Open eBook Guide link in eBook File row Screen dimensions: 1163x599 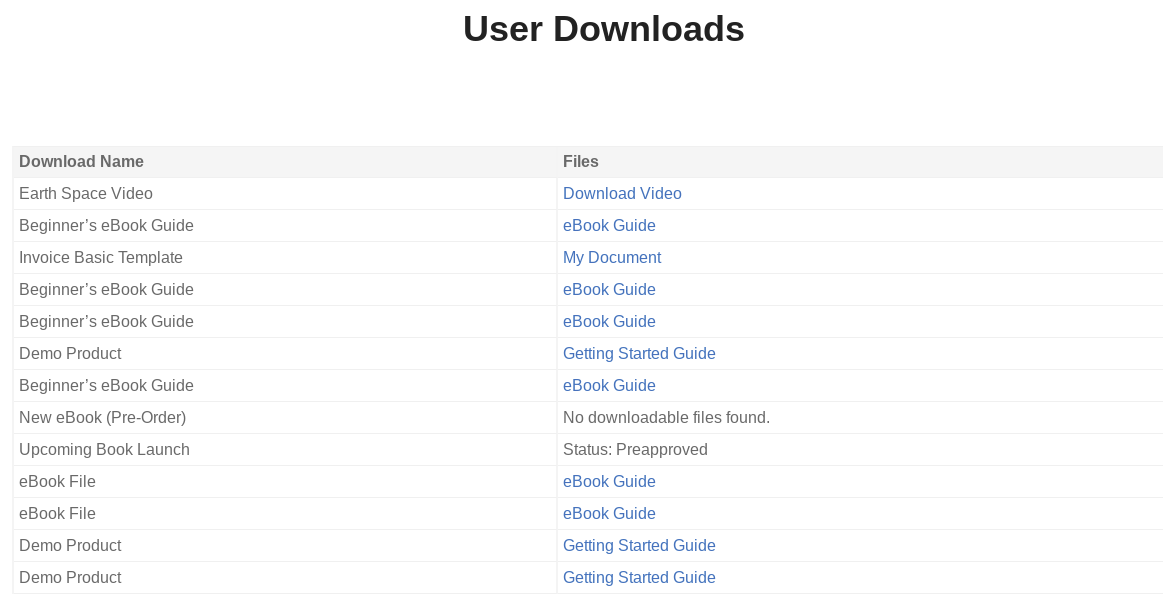tap(609, 481)
